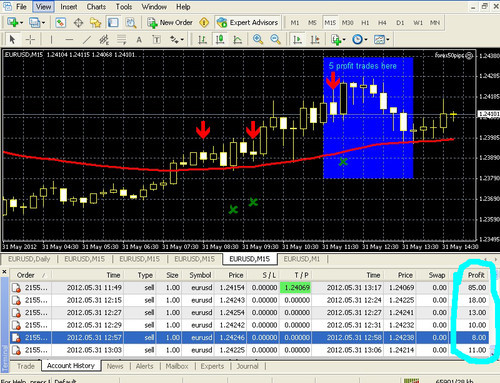Open the View menu
This screenshot has width=500, height=383.
point(43,7)
